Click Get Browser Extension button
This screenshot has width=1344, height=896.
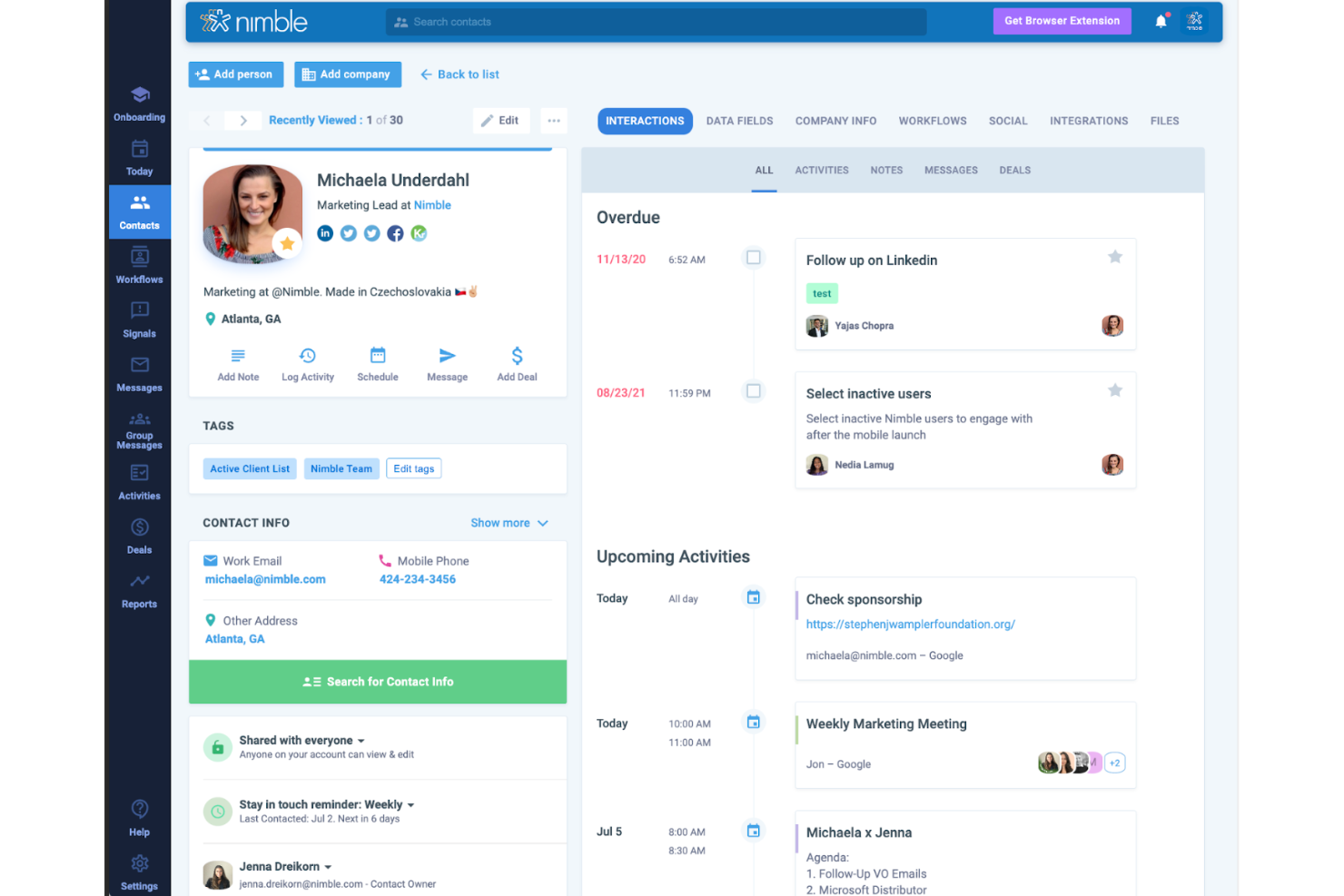click(x=1062, y=21)
